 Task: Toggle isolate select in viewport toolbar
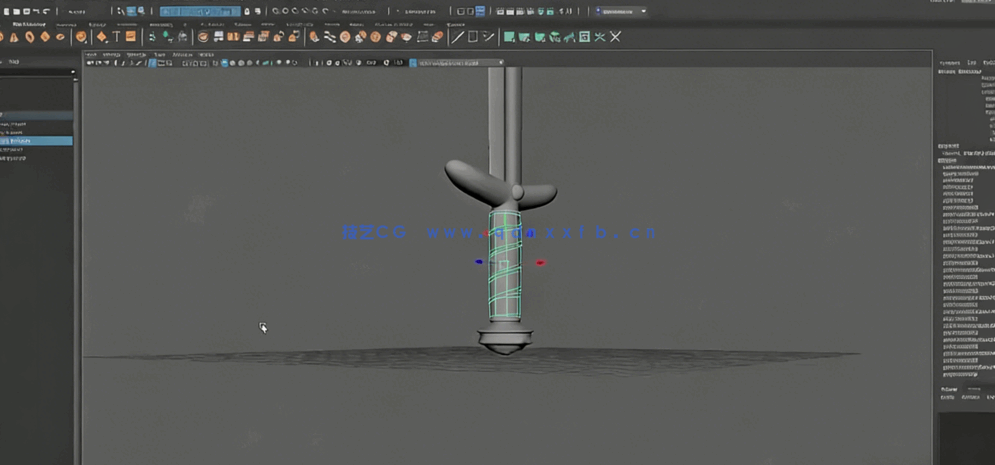[317, 63]
